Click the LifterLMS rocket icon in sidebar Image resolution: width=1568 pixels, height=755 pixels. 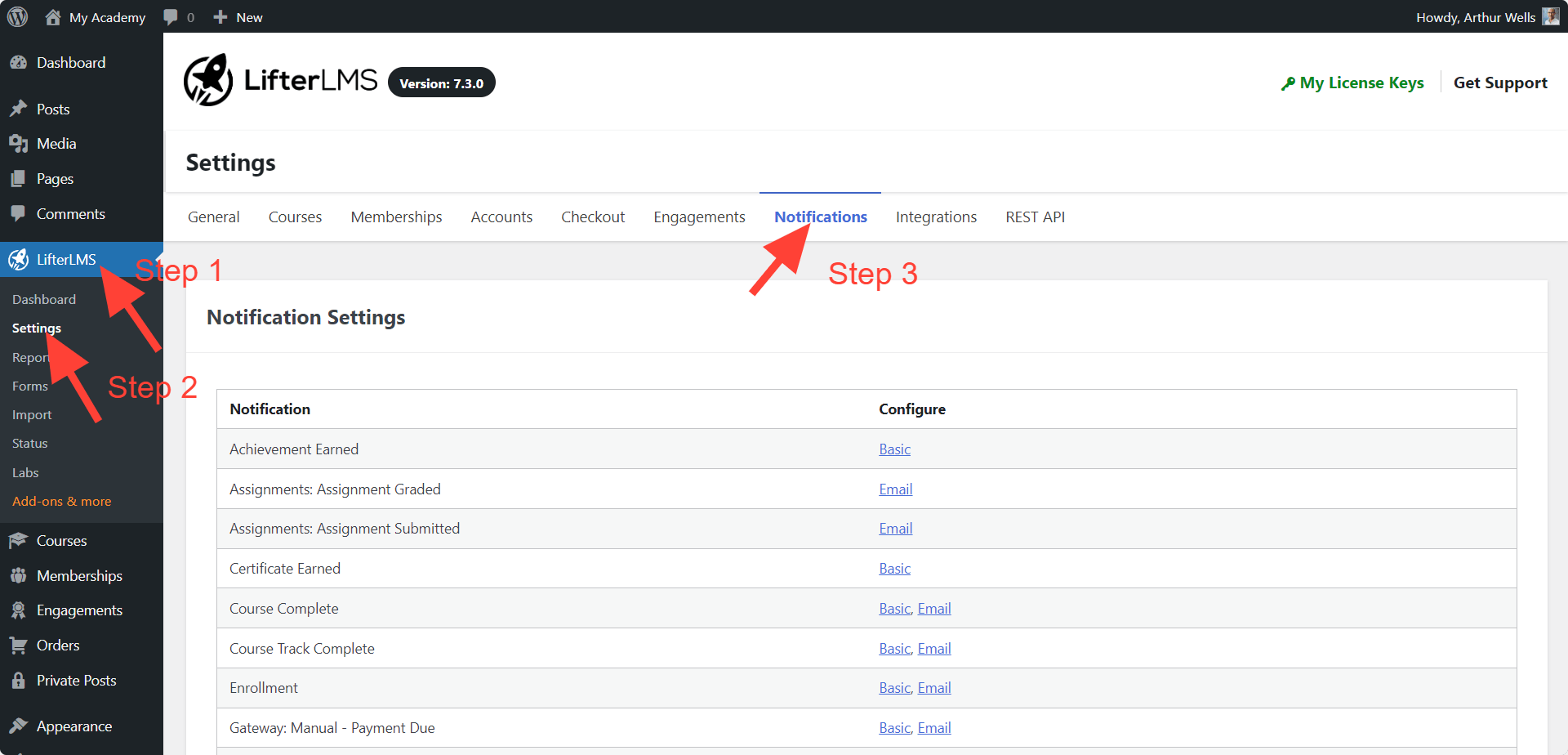point(18,260)
